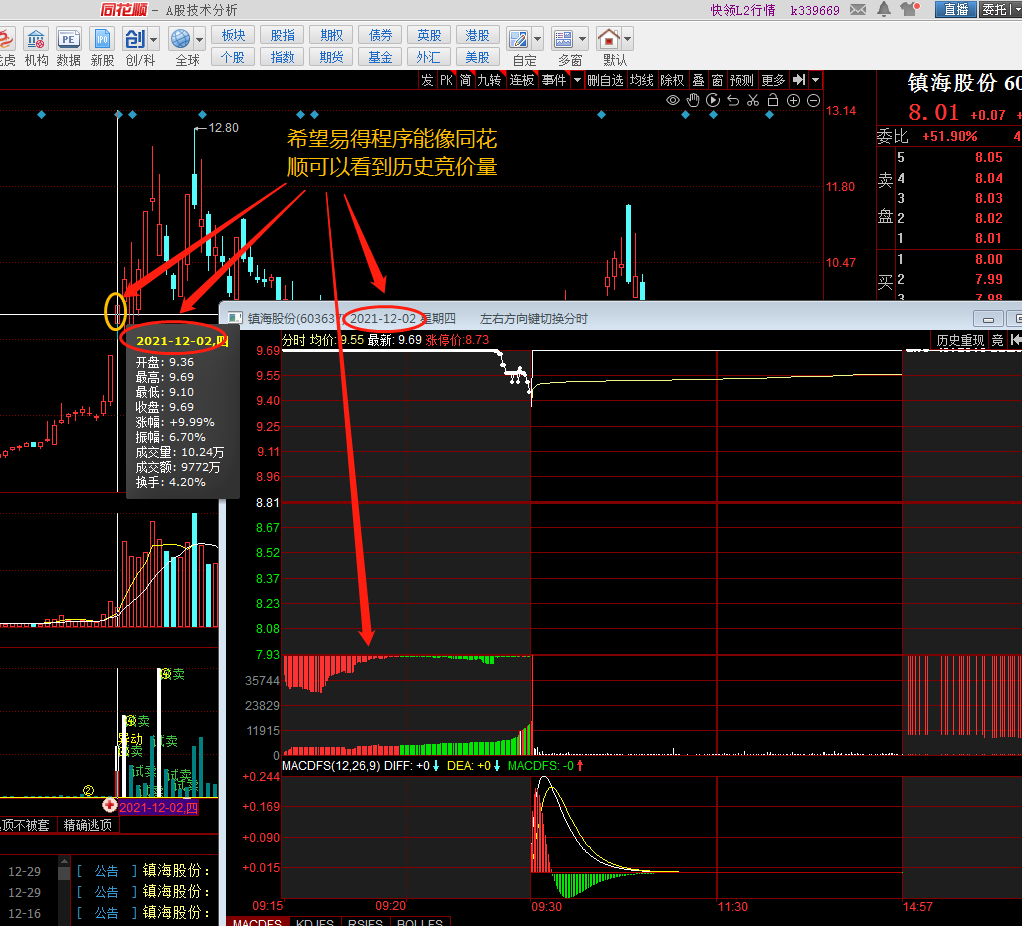This screenshot has height=926, width=1022.
Task: Click the 预测 forecast button
Action: coord(742,80)
